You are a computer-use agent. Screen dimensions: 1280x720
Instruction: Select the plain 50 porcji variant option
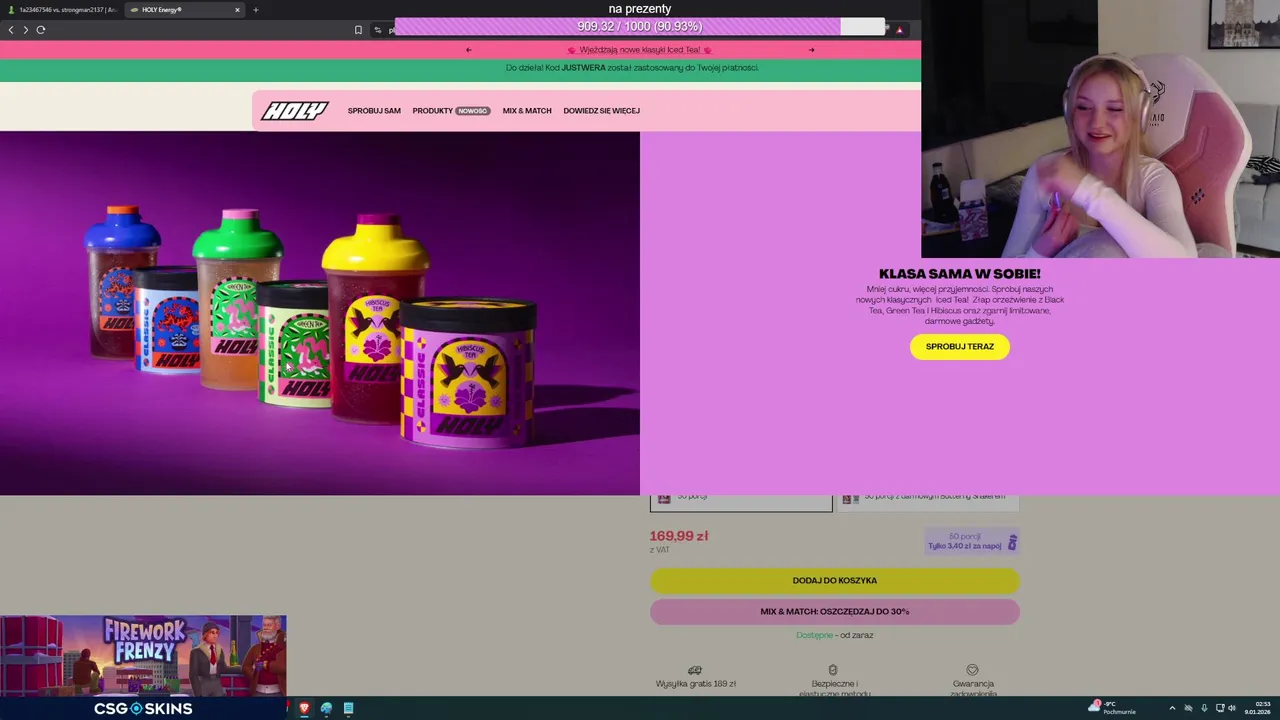(x=741, y=502)
